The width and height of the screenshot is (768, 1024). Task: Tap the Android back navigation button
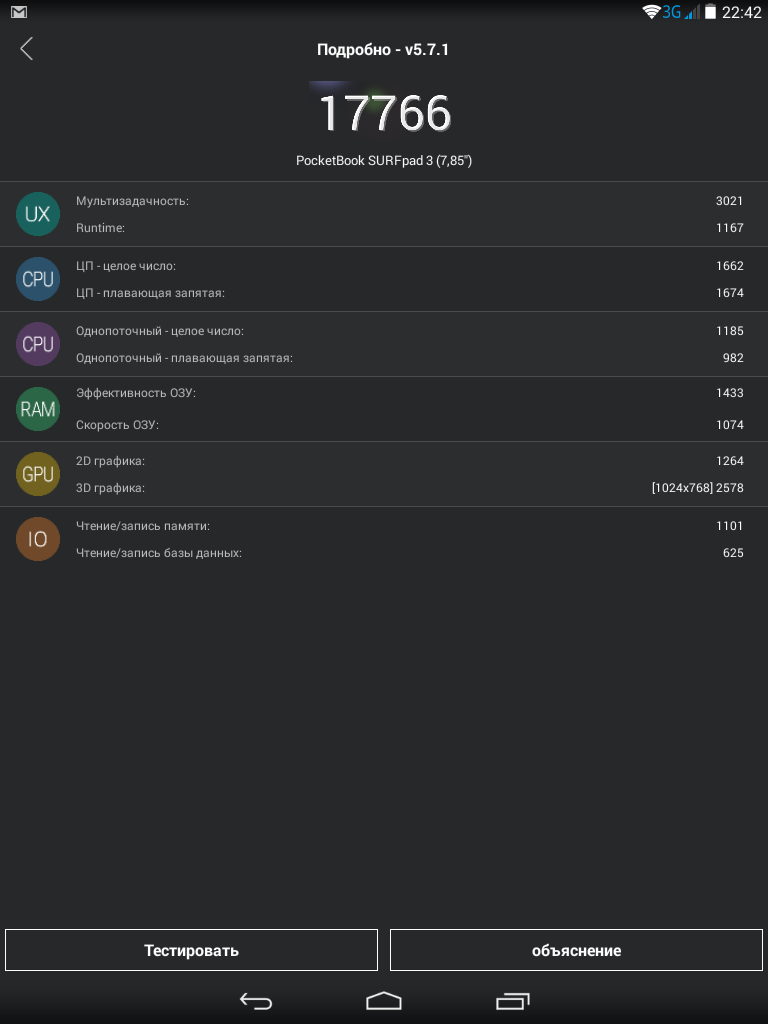point(256,1000)
